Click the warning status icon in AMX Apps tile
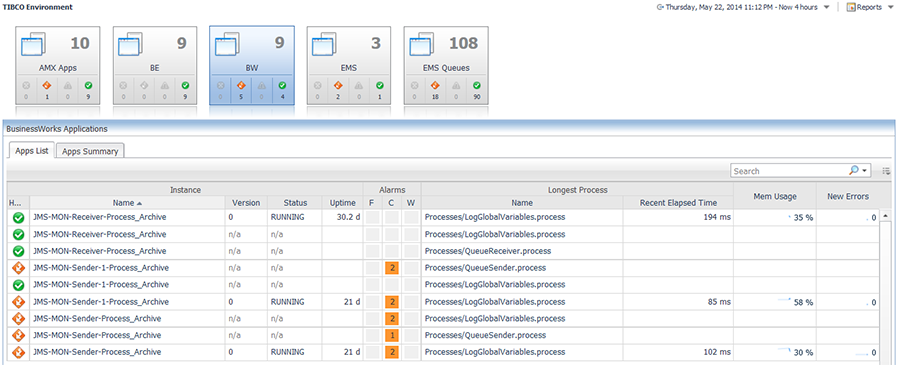Viewport: 900px width, 365px height. (68, 86)
